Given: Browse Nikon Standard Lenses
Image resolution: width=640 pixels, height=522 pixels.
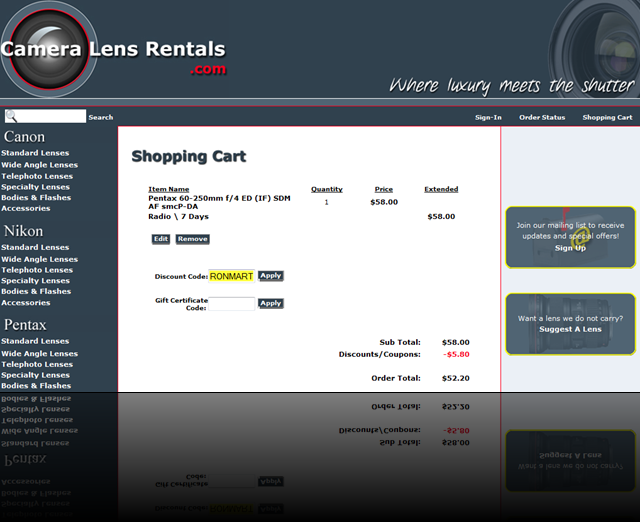Looking at the screenshot, I should click(35, 247).
